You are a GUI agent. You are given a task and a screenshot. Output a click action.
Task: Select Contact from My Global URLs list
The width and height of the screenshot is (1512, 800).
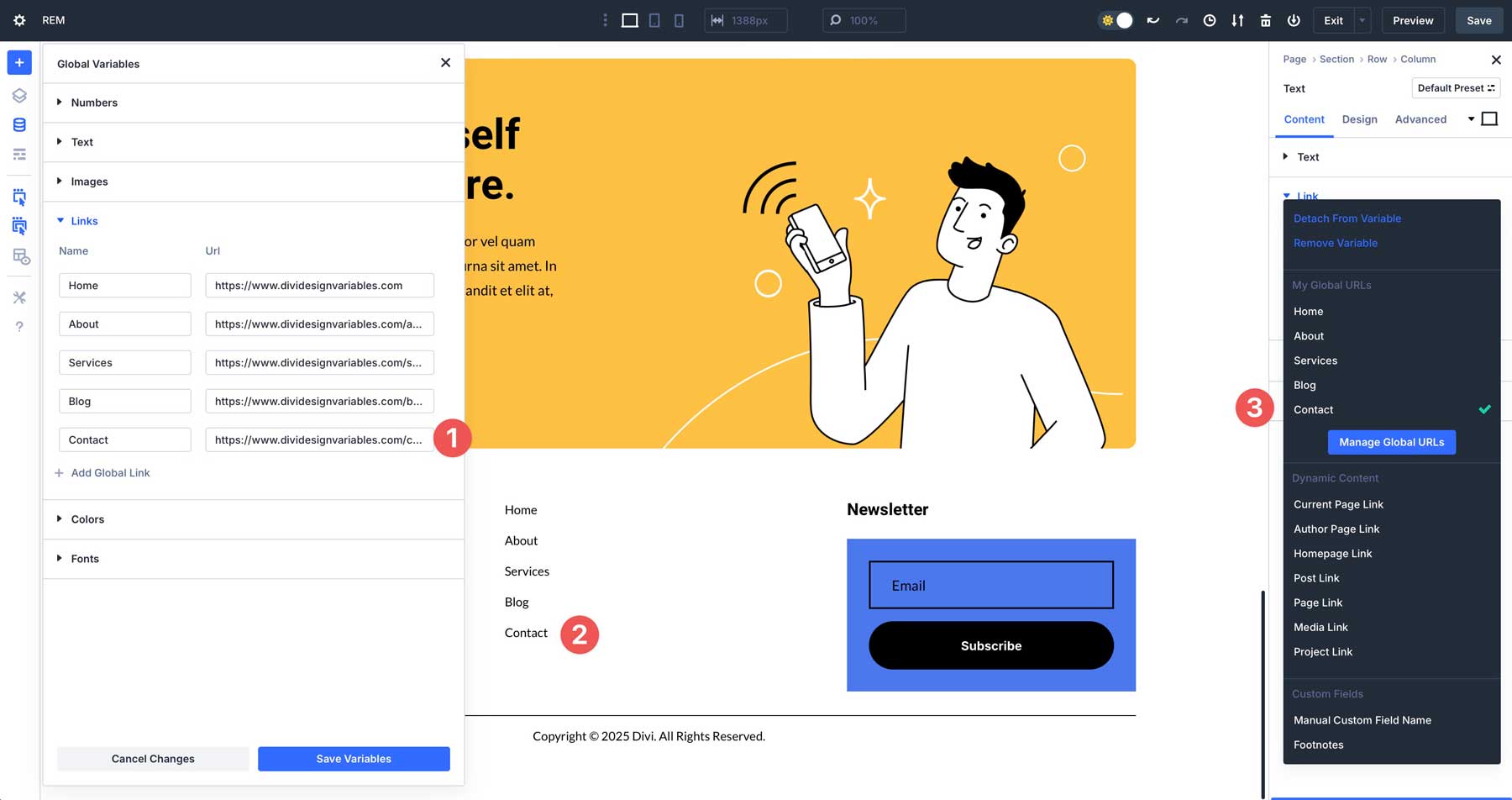[1313, 409]
